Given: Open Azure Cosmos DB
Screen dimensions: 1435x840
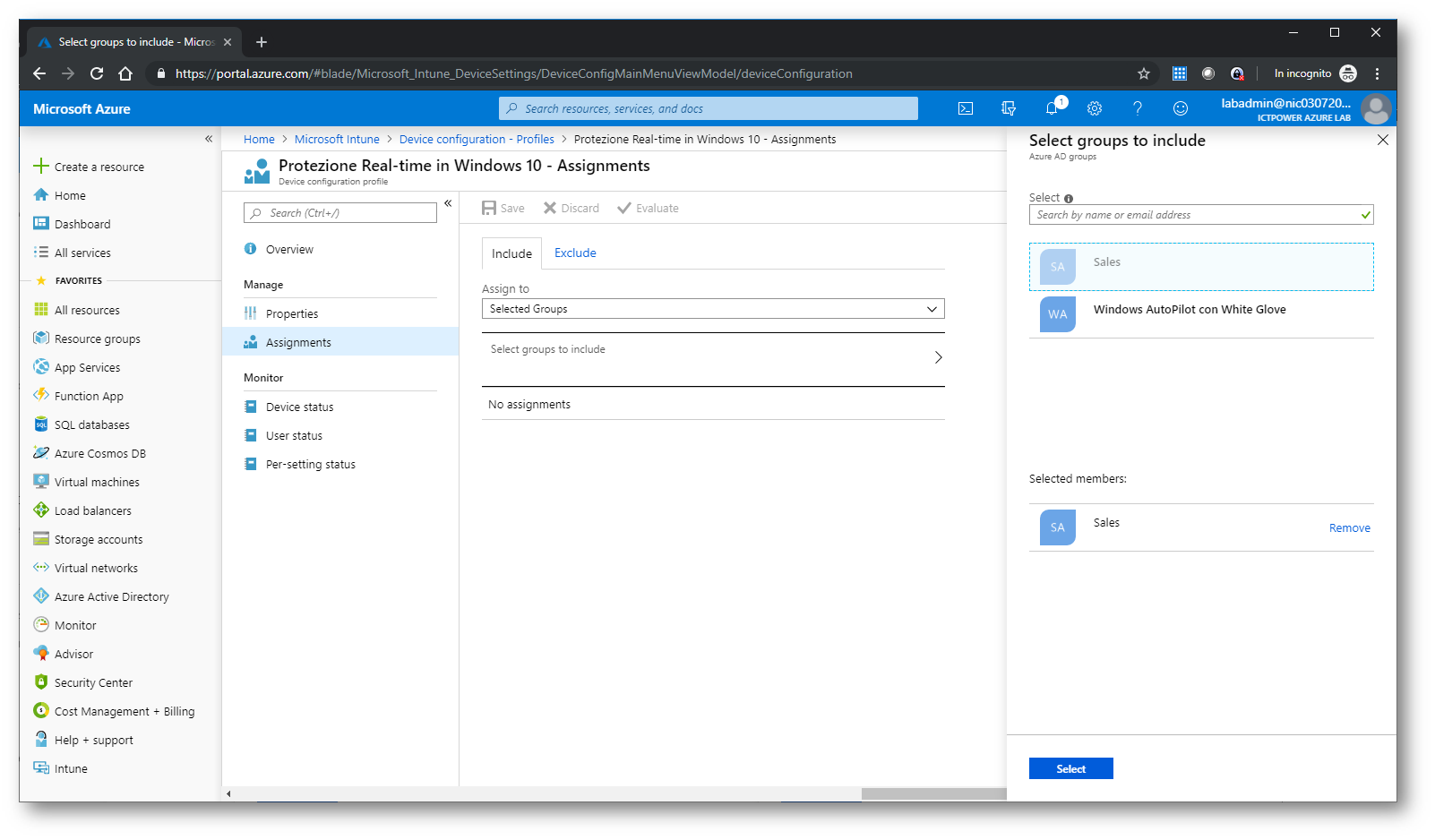Looking at the screenshot, I should [x=90, y=453].
